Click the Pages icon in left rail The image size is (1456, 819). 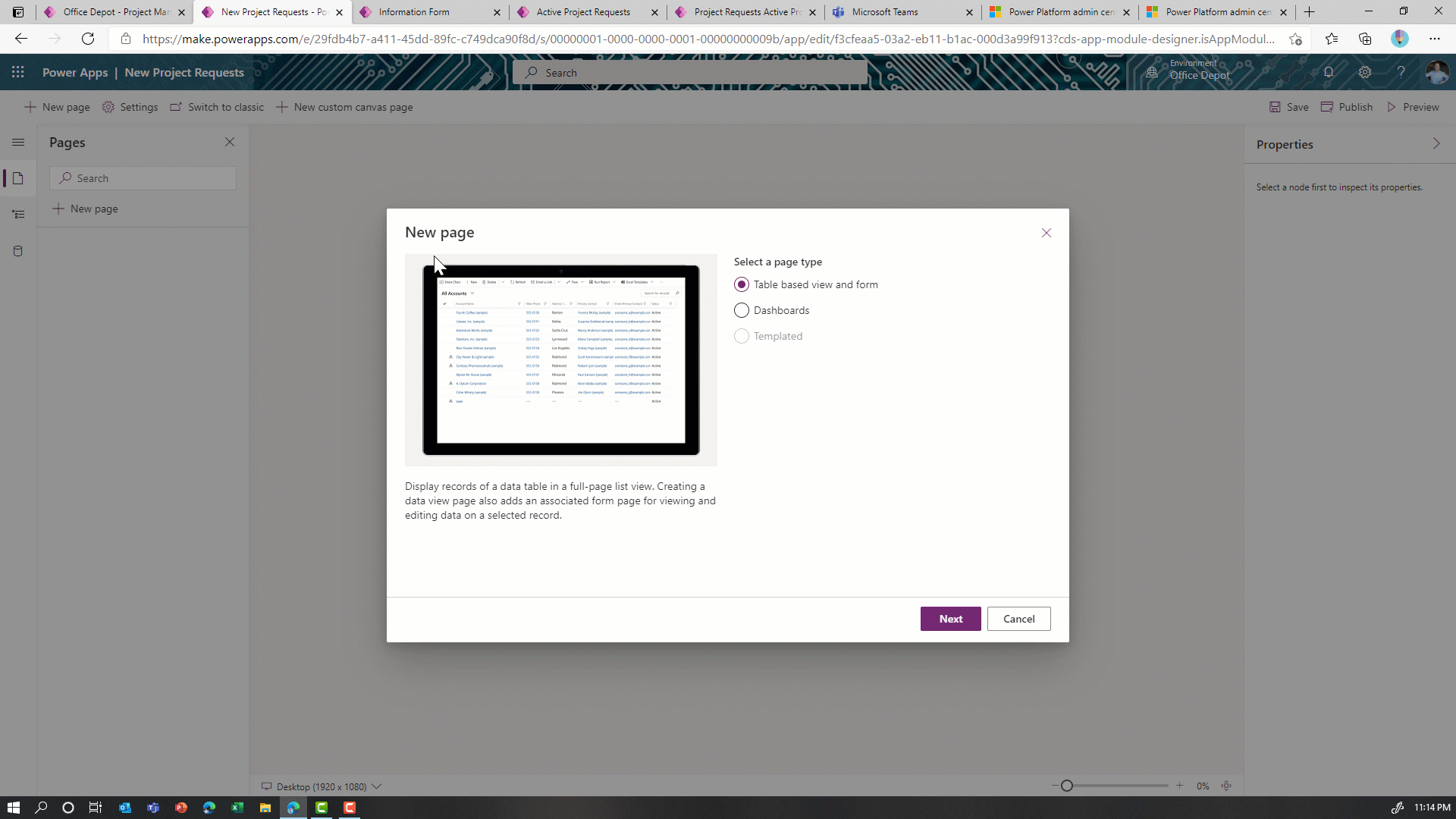pyautogui.click(x=18, y=178)
